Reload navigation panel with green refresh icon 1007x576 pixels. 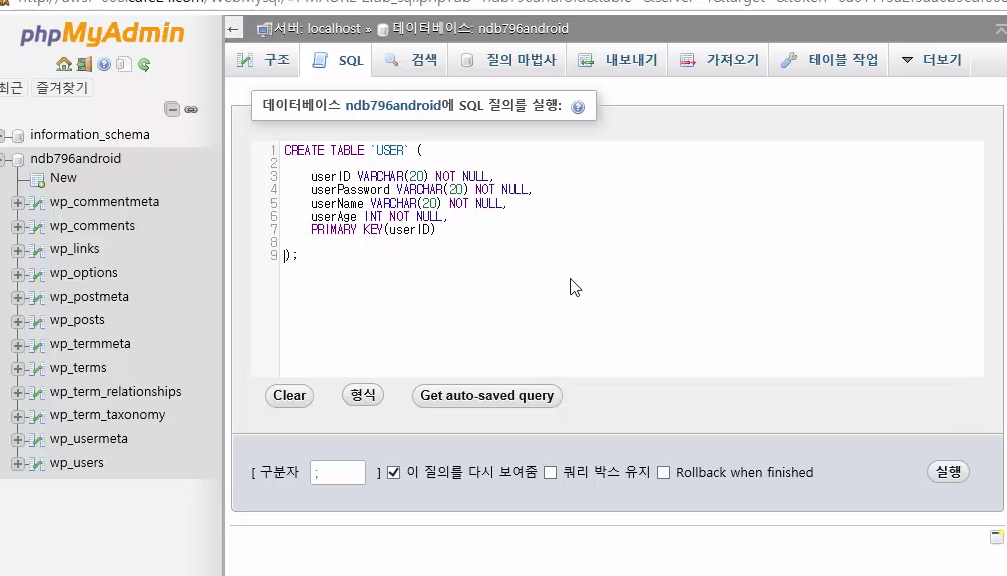(144, 64)
